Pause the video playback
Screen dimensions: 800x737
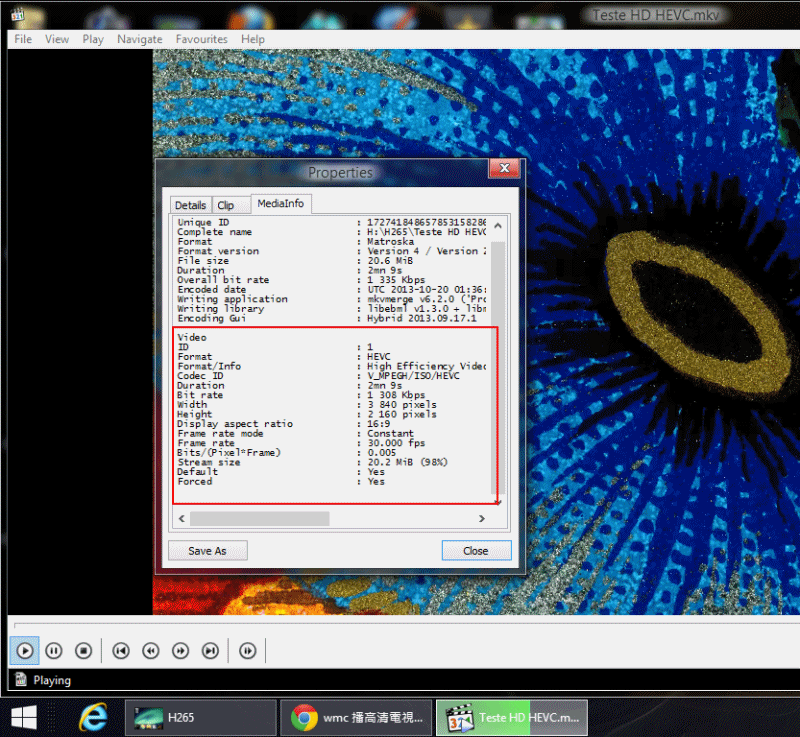(x=54, y=651)
